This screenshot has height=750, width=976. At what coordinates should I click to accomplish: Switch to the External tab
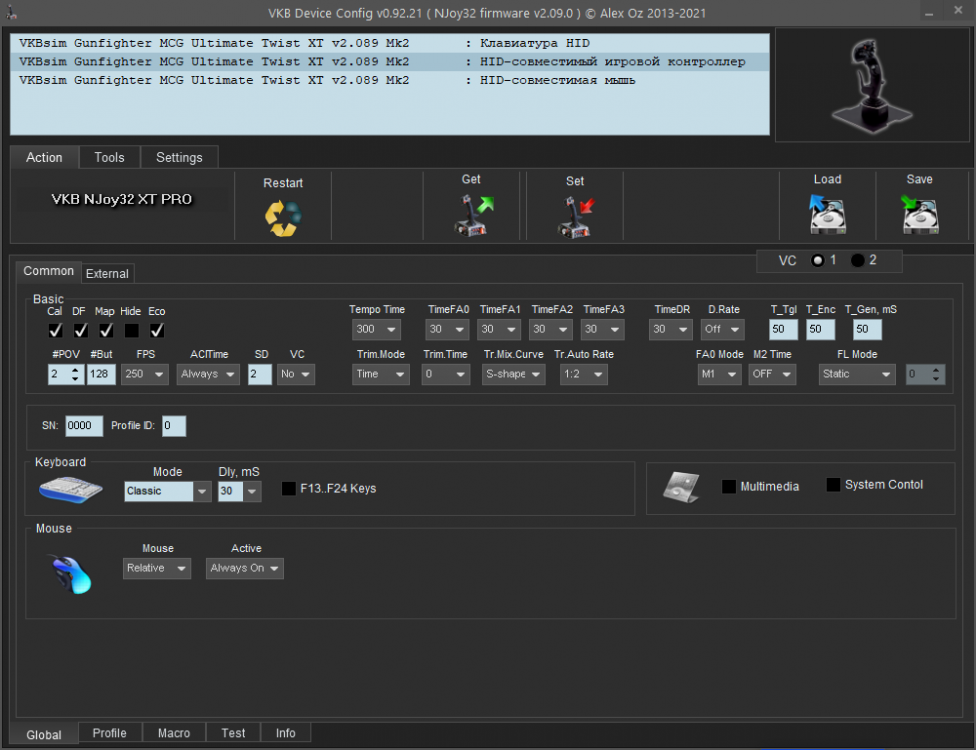coord(107,273)
